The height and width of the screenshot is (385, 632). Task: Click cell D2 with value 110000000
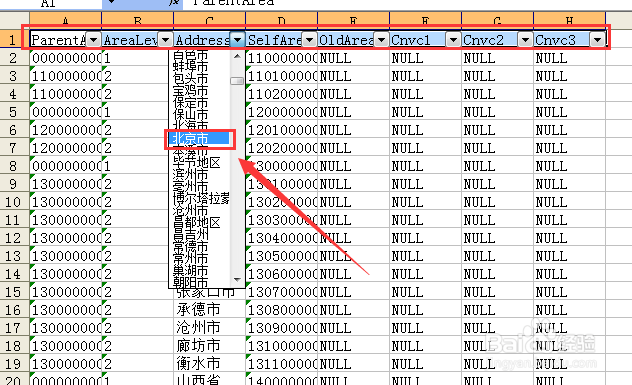[282, 58]
